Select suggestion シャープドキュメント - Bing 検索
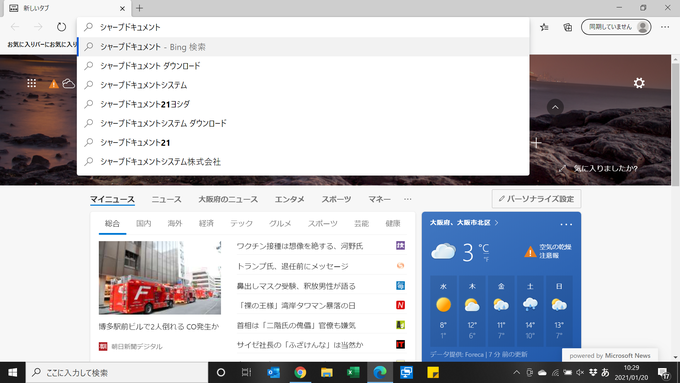This screenshot has height=383, width=680. click(303, 47)
